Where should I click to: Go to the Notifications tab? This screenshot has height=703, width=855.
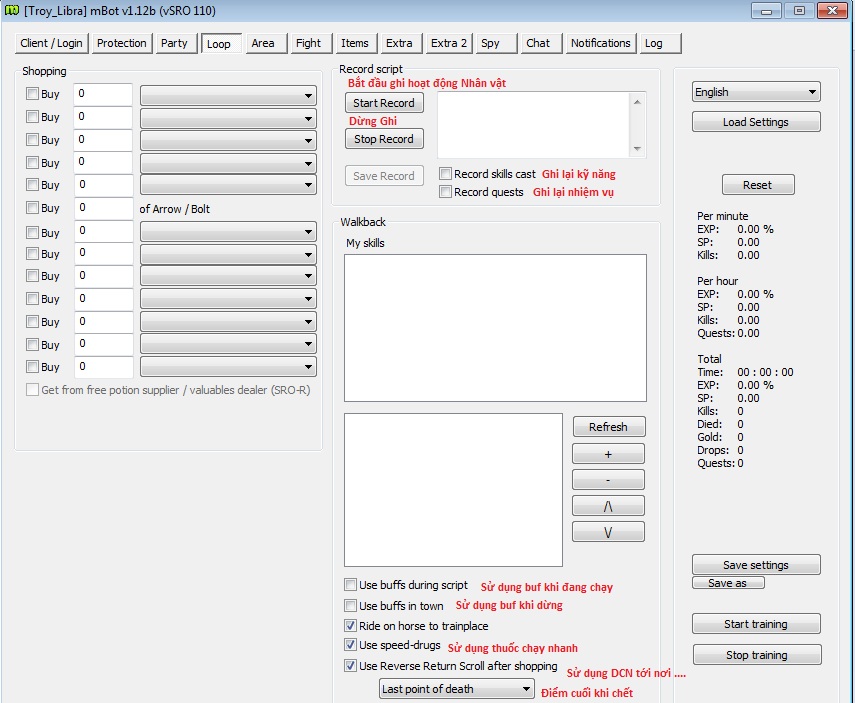[600, 43]
